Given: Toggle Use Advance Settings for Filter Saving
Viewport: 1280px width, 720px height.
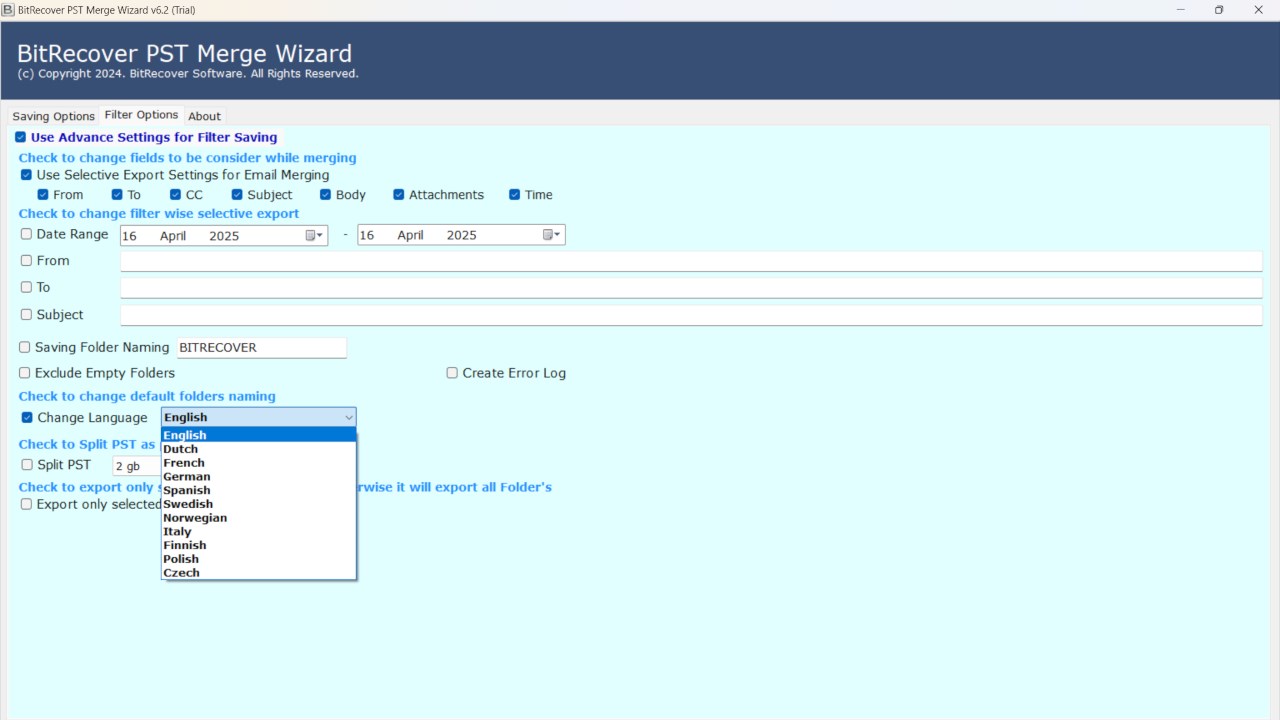Looking at the screenshot, I should click(20, 137).
